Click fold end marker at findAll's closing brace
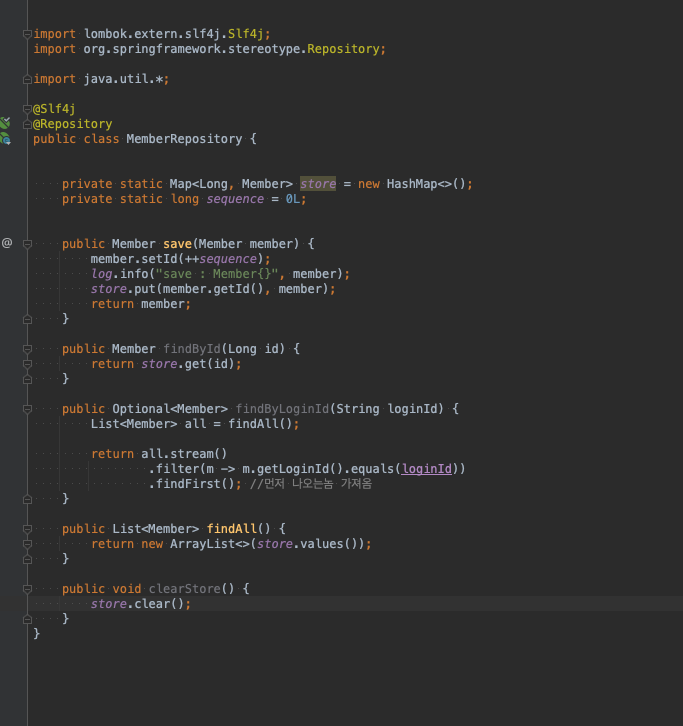The height and width of the screenshot is (726, 683). pos(27,559)
